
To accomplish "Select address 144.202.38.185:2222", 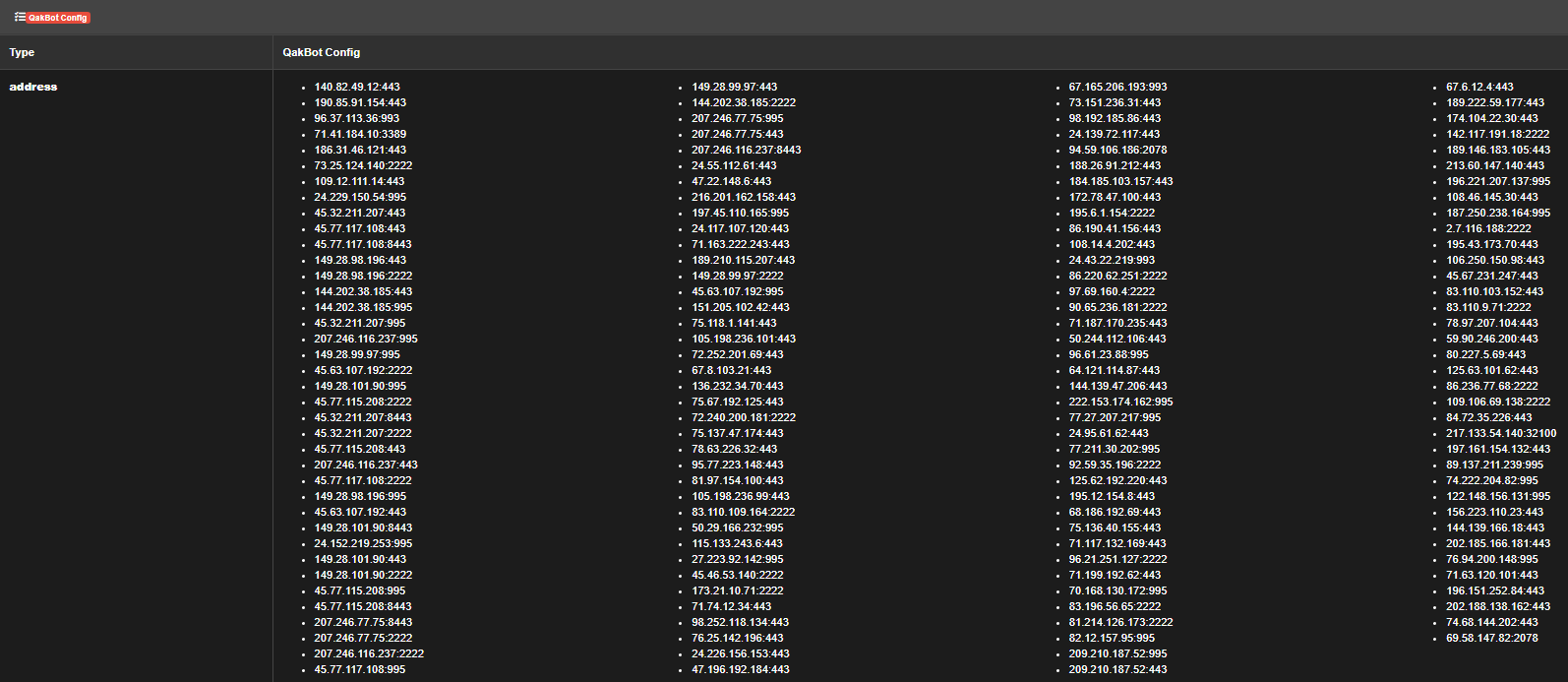I will point(744,102).
